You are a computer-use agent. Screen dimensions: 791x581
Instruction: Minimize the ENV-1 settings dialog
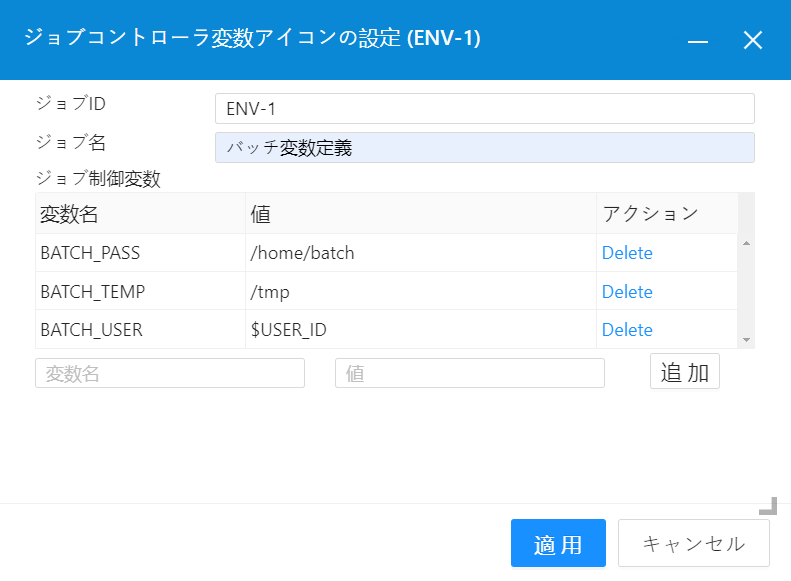tap(698, 40)
